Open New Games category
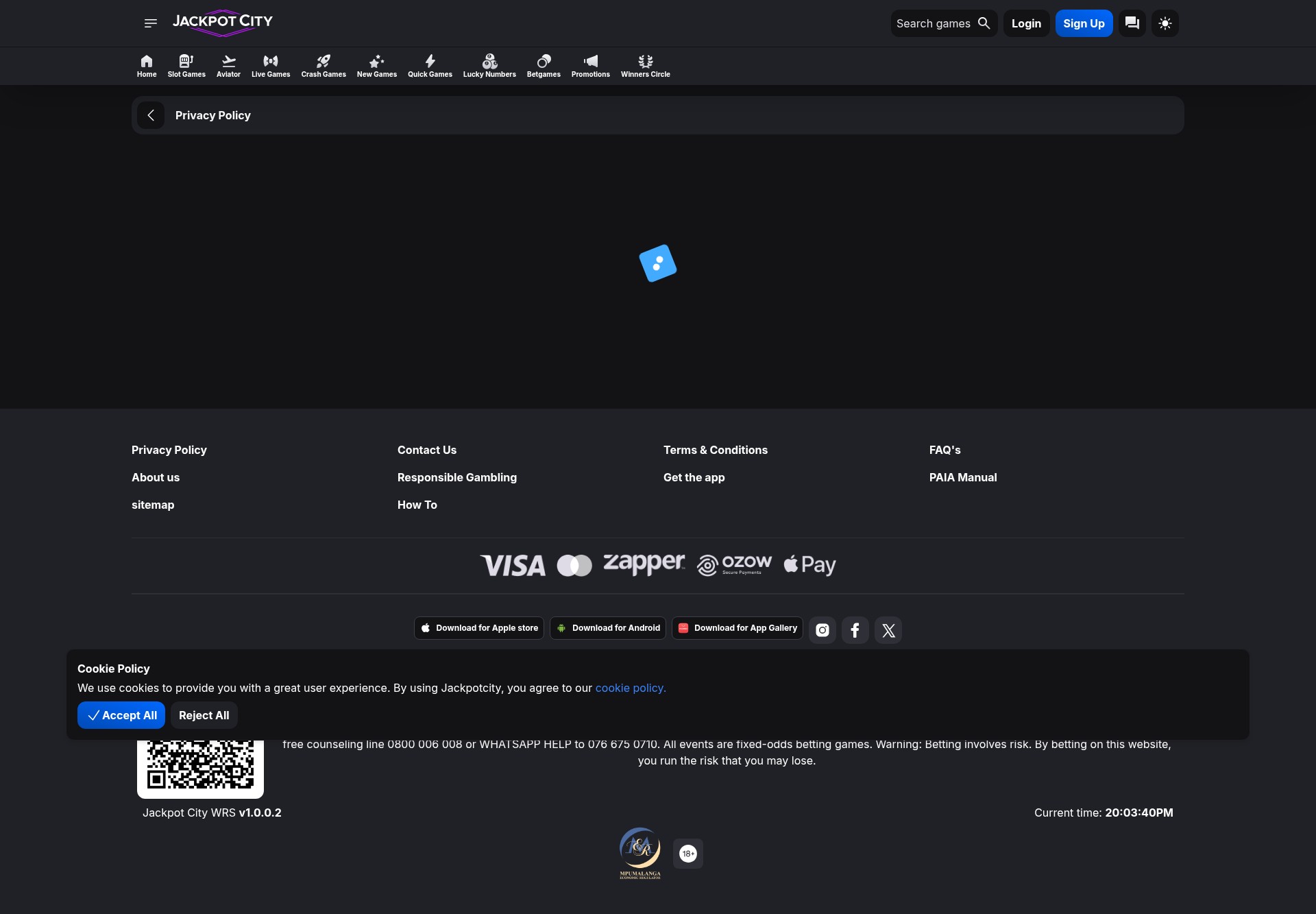 coord(377,66)
